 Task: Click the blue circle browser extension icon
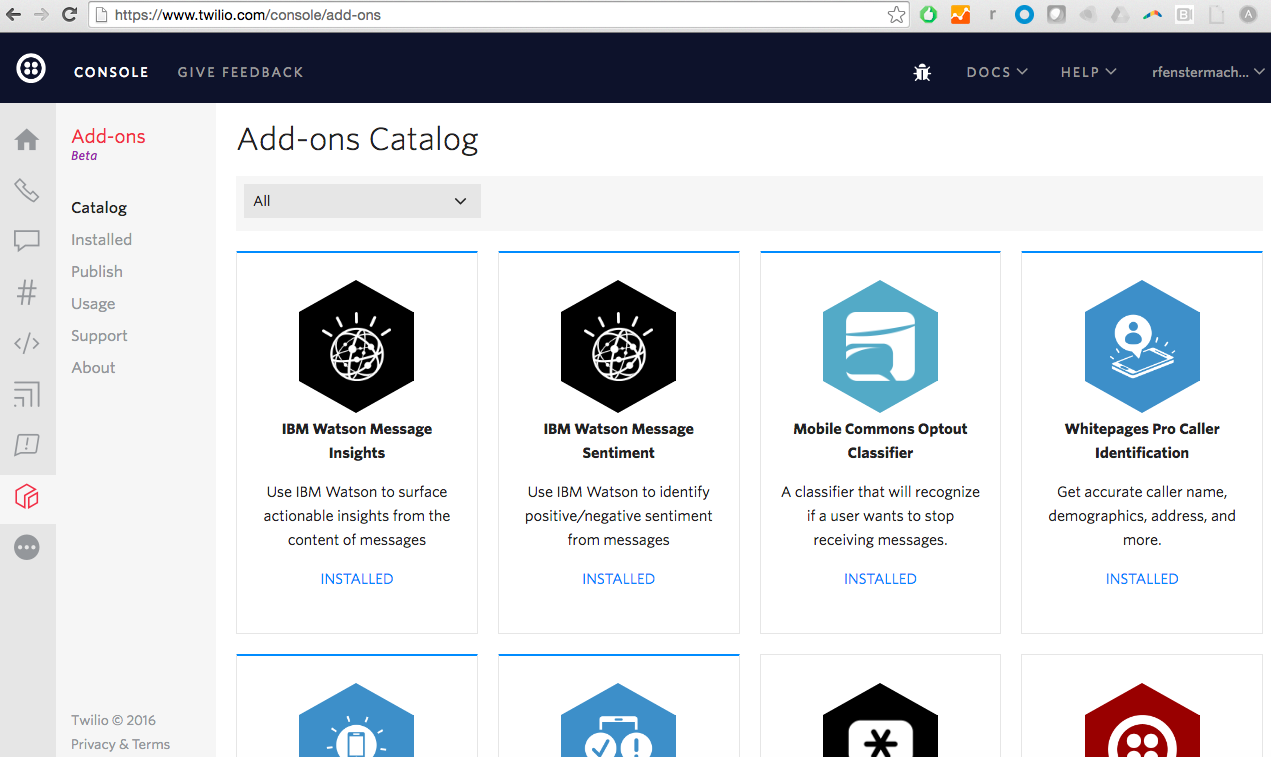tap(1024, 15)
